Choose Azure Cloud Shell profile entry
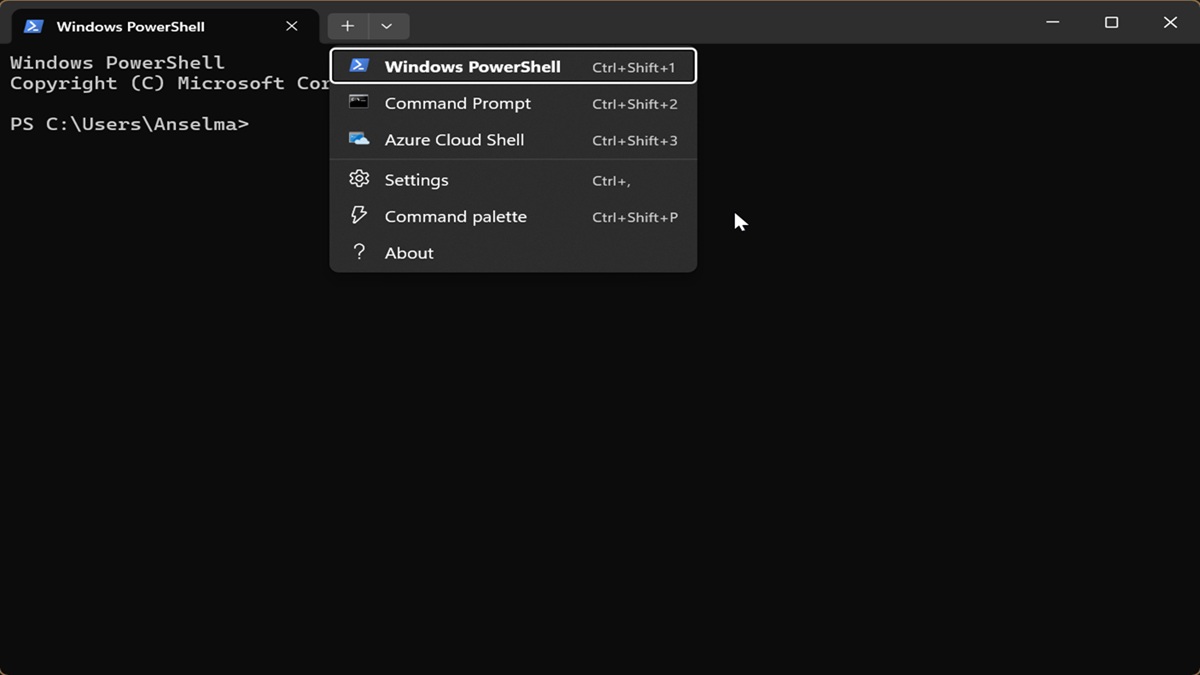Screen dimensions: 1200x675 (x=513, y=140)
